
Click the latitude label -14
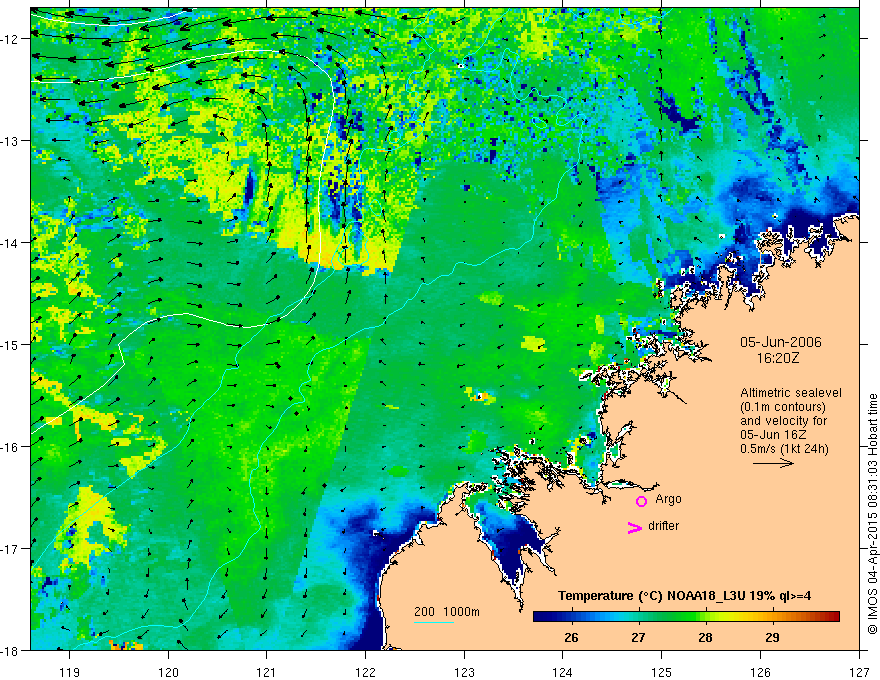11,243
